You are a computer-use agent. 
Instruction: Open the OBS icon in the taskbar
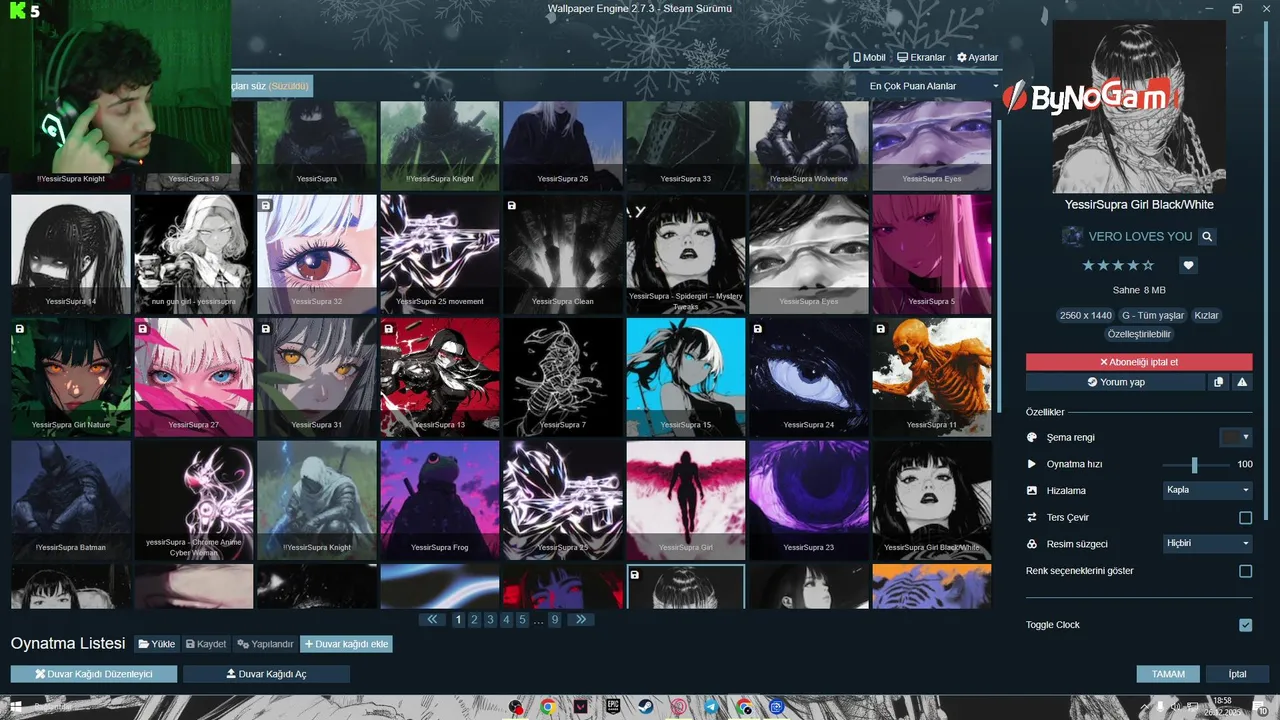coord(515,707)
